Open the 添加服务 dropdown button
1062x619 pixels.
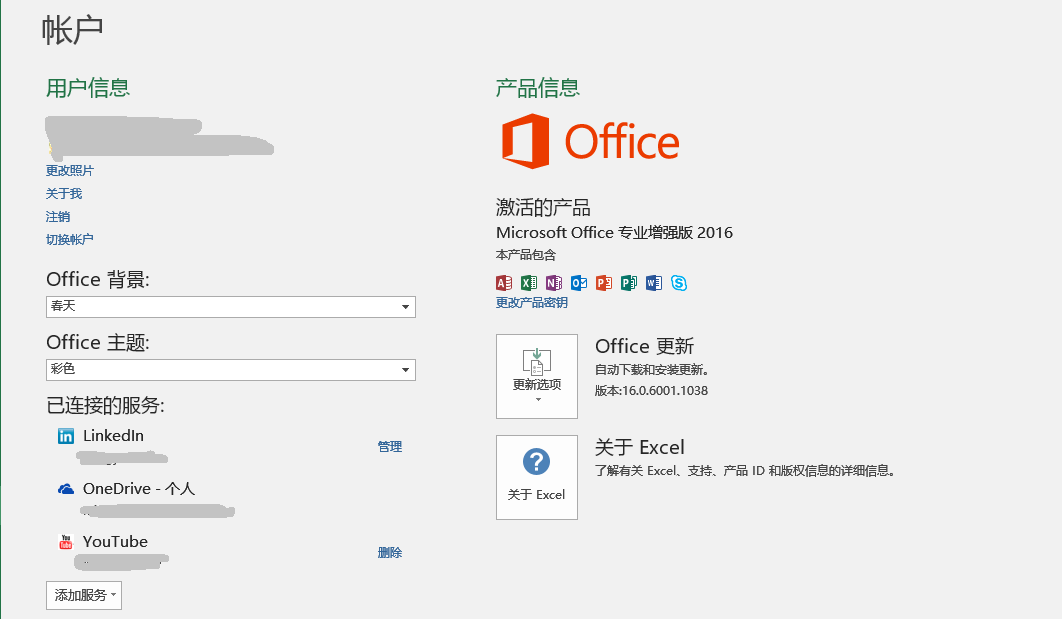pos(84,595)
